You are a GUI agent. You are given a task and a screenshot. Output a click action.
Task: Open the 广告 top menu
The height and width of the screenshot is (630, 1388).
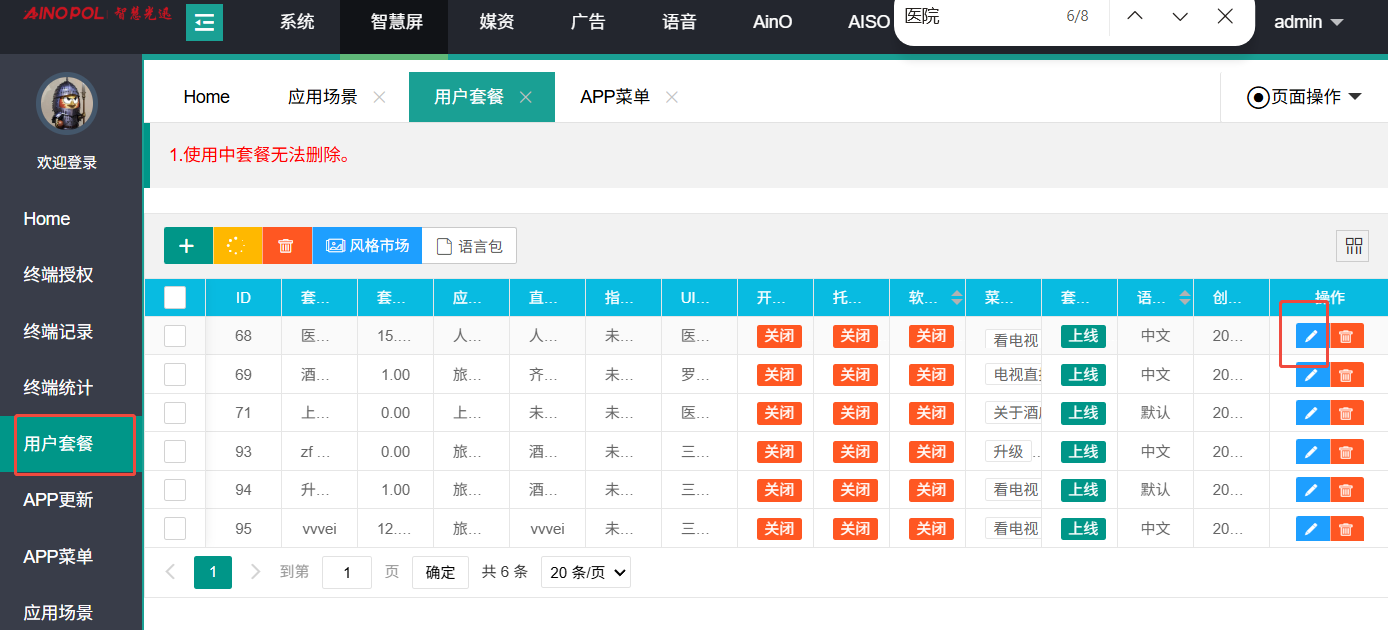pos(588,22)
